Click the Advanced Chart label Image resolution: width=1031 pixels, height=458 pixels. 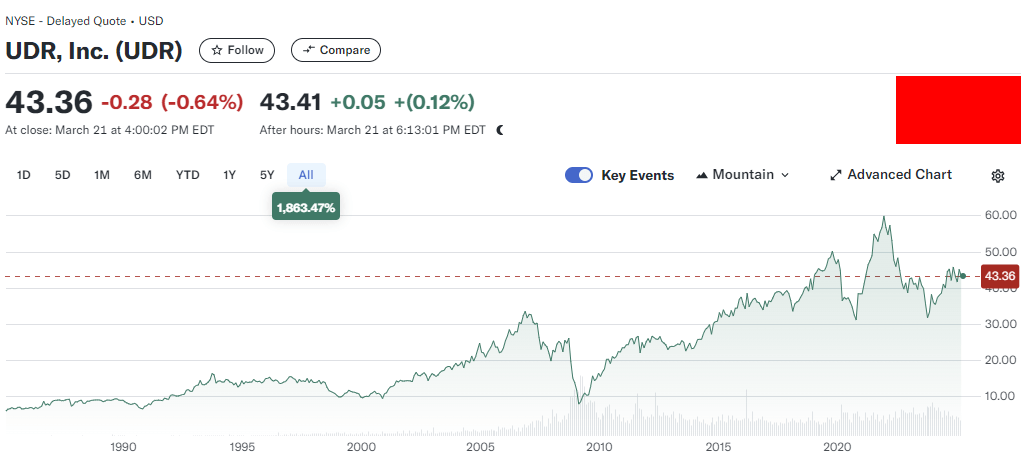899,175
